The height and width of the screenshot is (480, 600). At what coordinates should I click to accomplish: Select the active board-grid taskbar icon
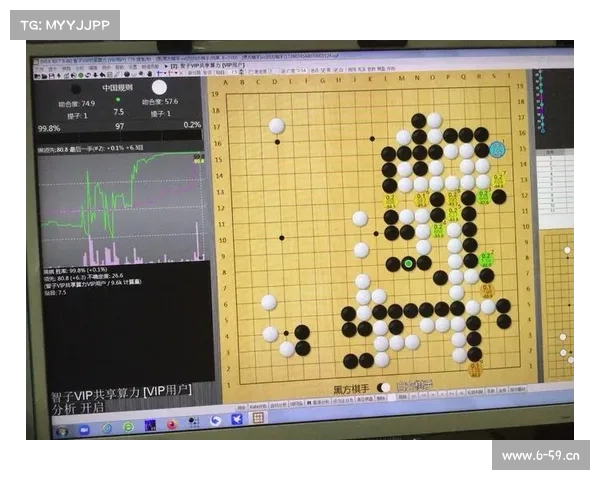258,418
